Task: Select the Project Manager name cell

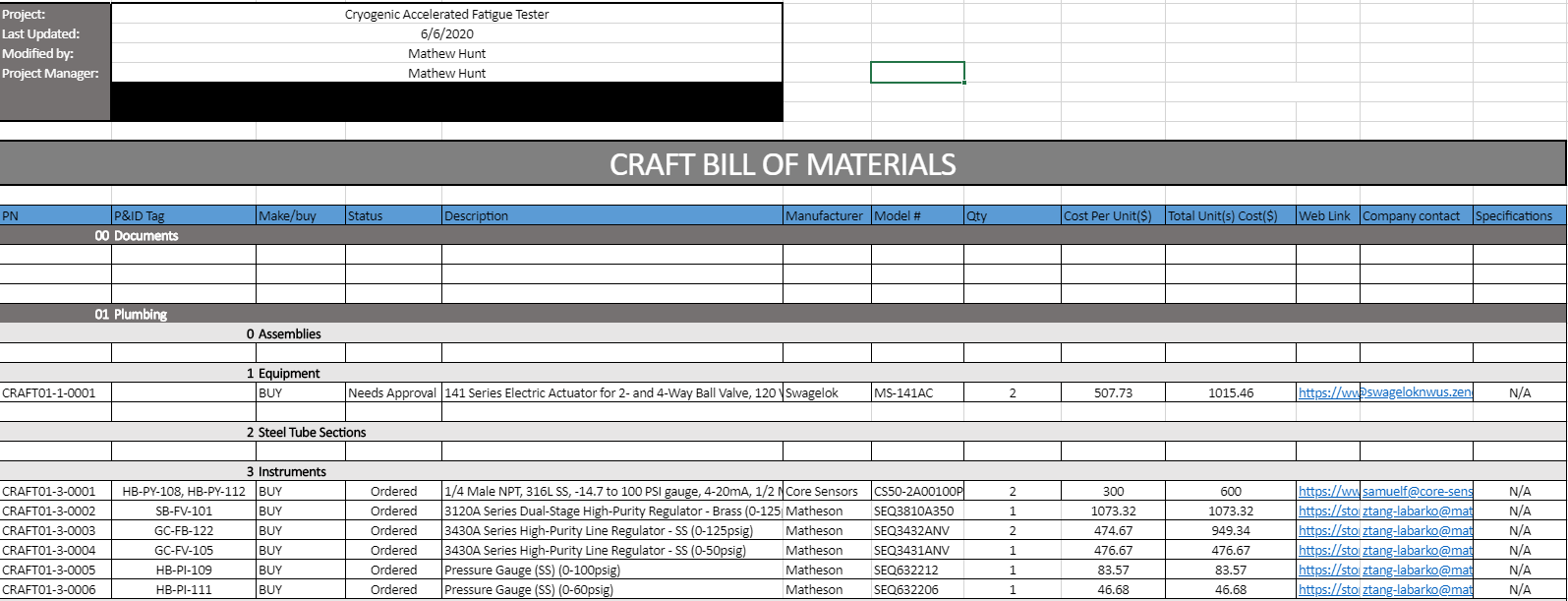Action: 446,73
